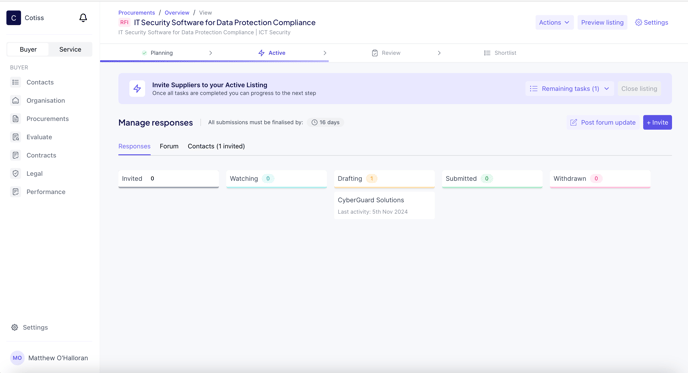
Task: Open the Contacts (1 invited) tab
Action: pos(216,146)
